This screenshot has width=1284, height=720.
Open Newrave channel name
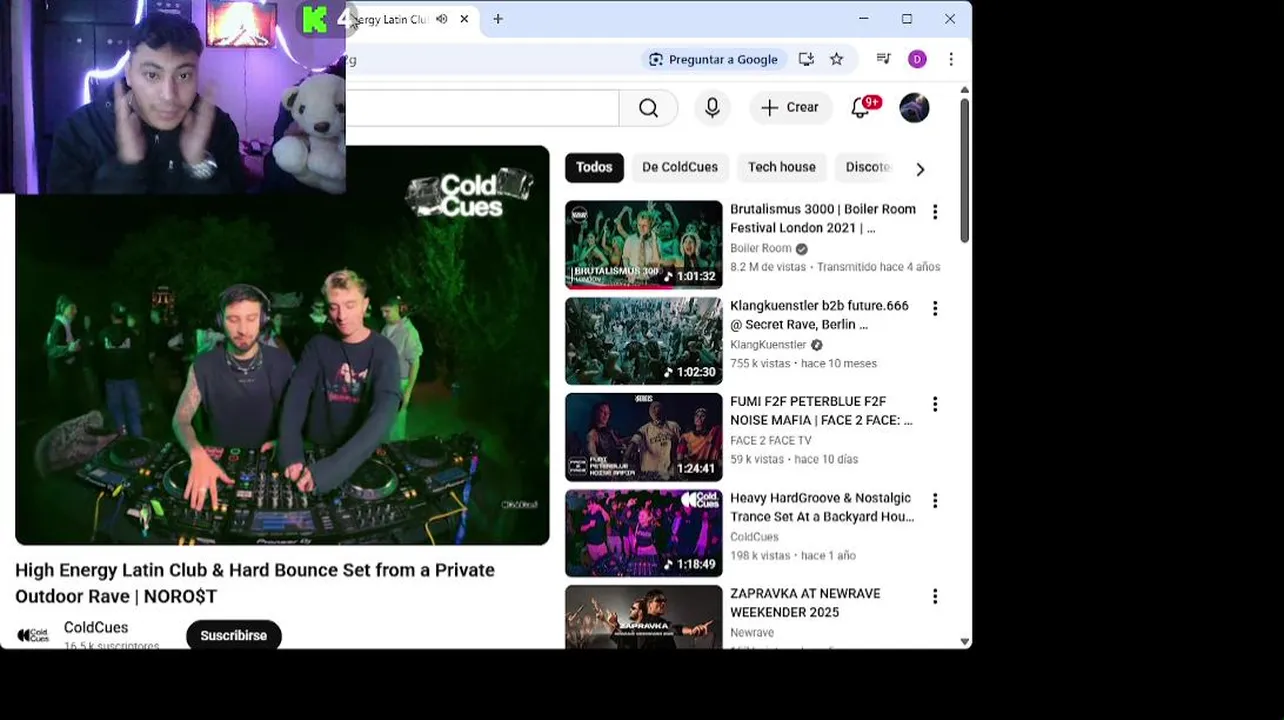tap(752, 632)
